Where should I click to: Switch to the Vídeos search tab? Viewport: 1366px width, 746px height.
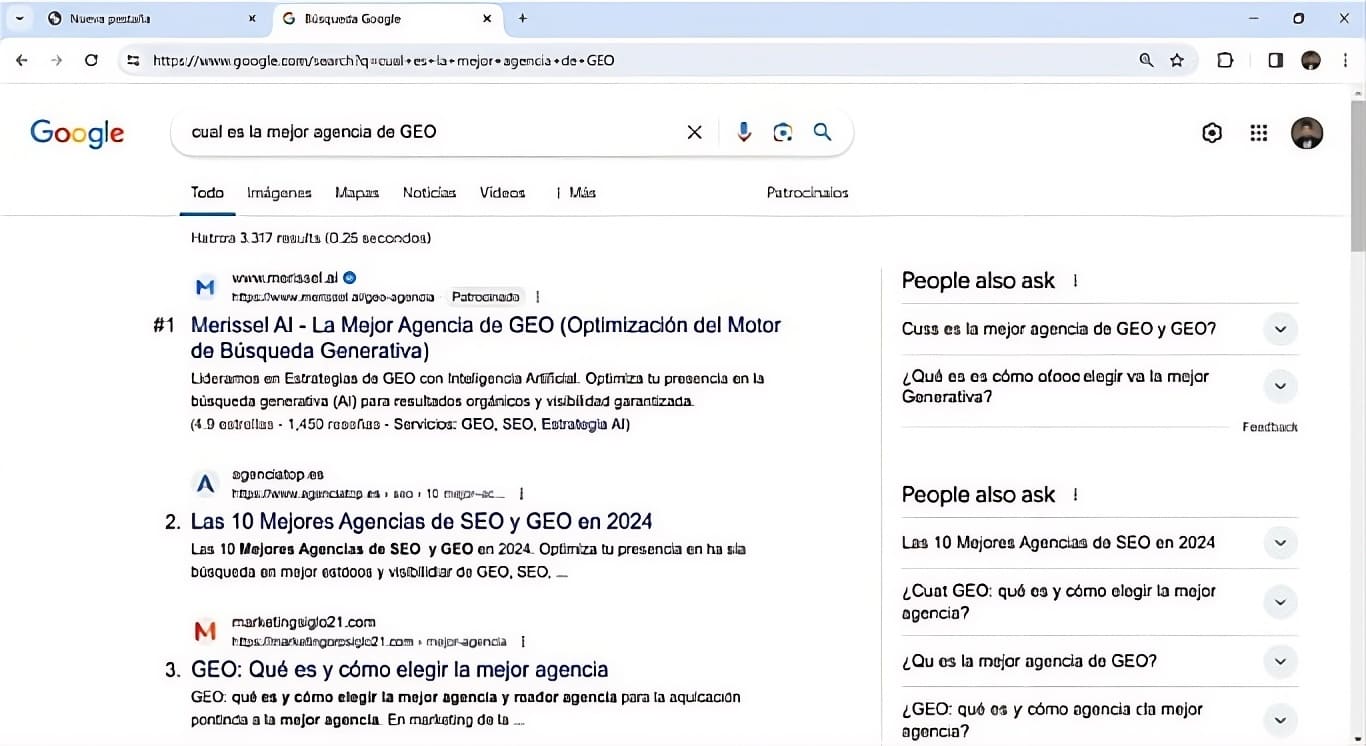502,193
